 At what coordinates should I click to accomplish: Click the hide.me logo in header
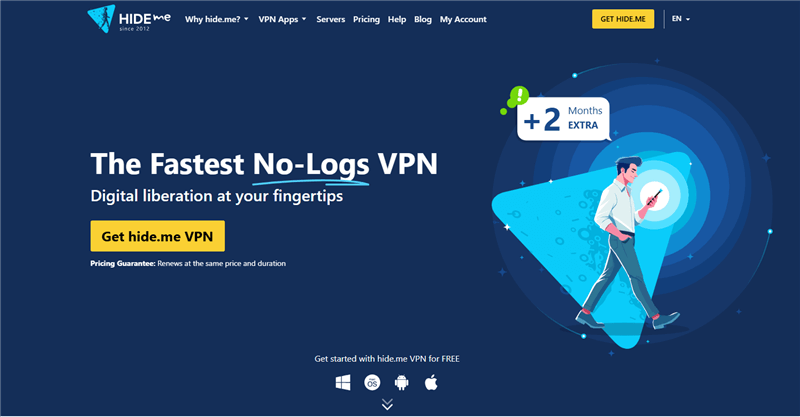tap(129, 19)
